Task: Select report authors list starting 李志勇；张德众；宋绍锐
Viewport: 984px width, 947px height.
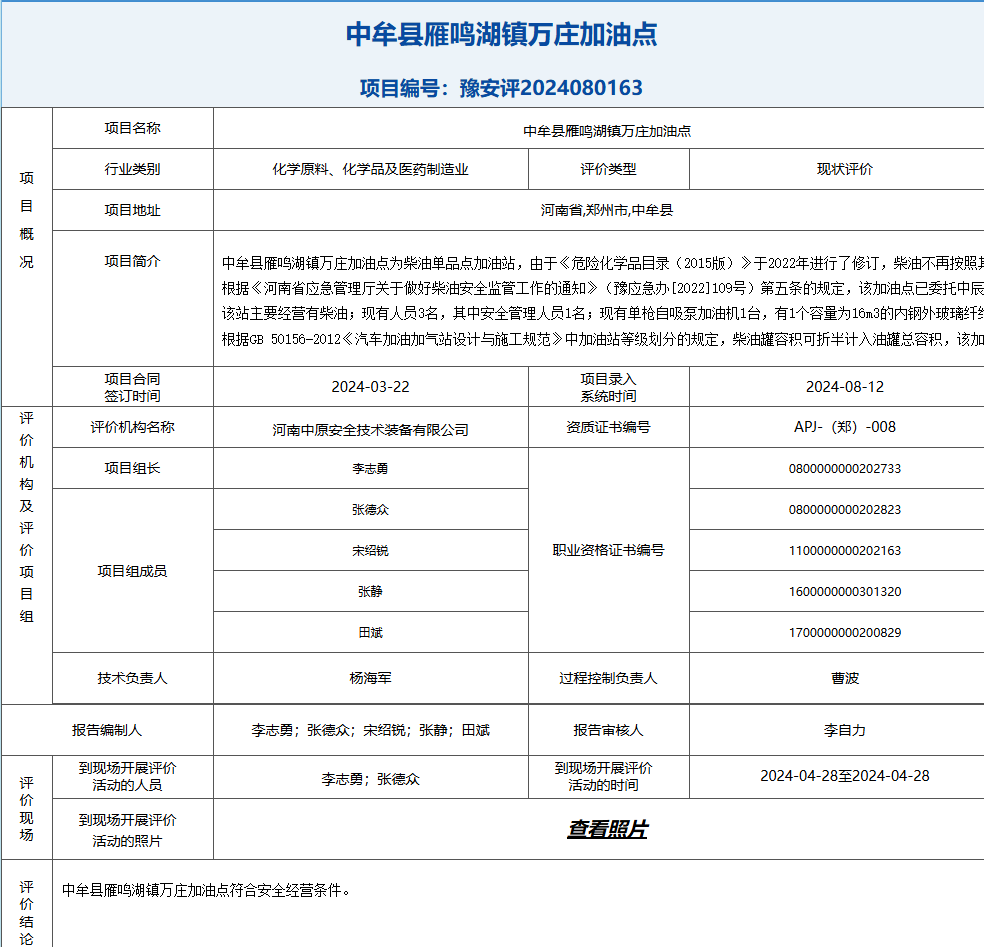Action: [x=370, y=730]
